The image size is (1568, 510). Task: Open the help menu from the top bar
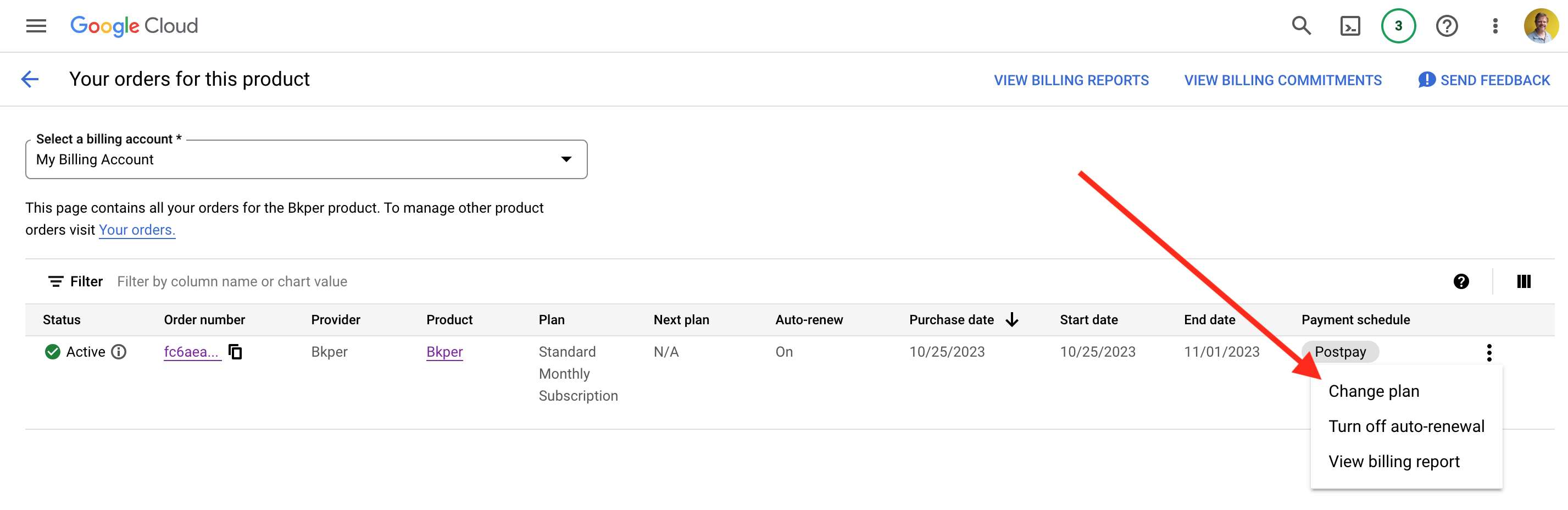[x=1447, y=26]
